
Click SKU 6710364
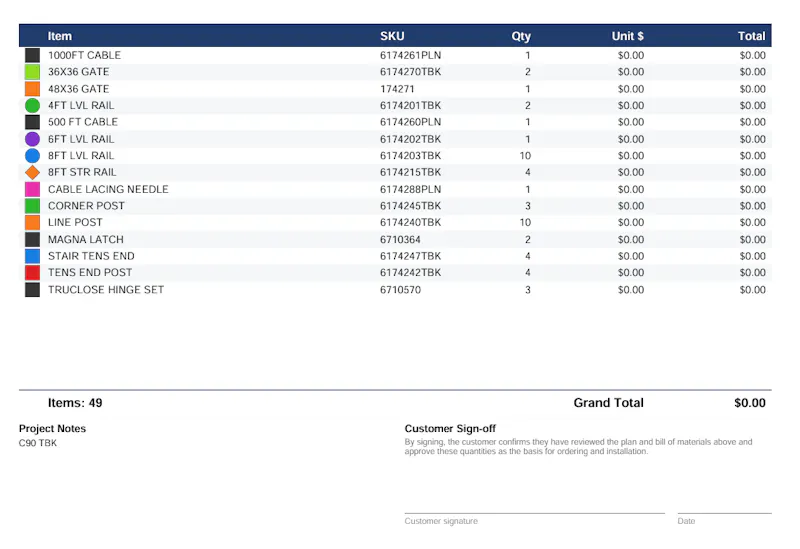pyautogui.click(x=400, y=239)
